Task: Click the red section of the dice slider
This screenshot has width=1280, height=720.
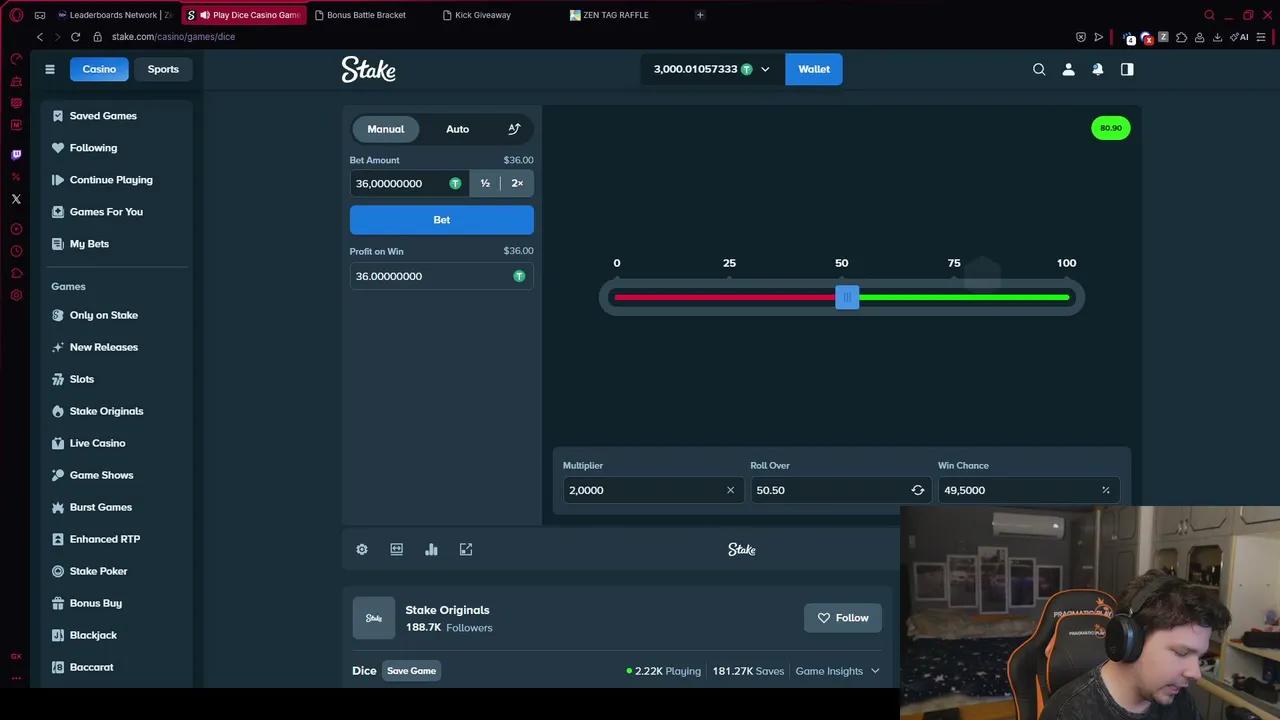Action: pyautogui.click(x=725, y=297)
